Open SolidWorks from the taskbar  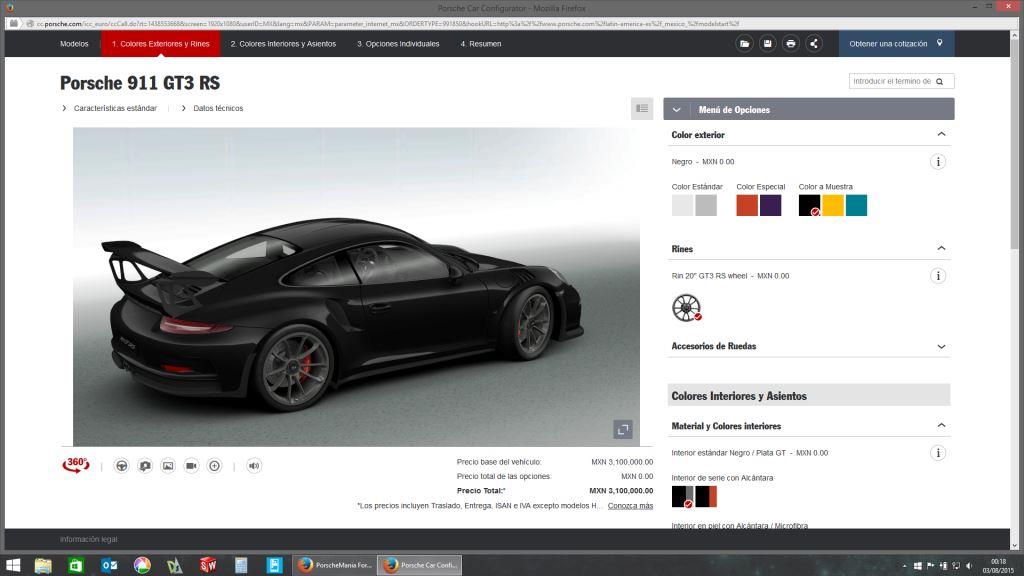tap(208, 565)
